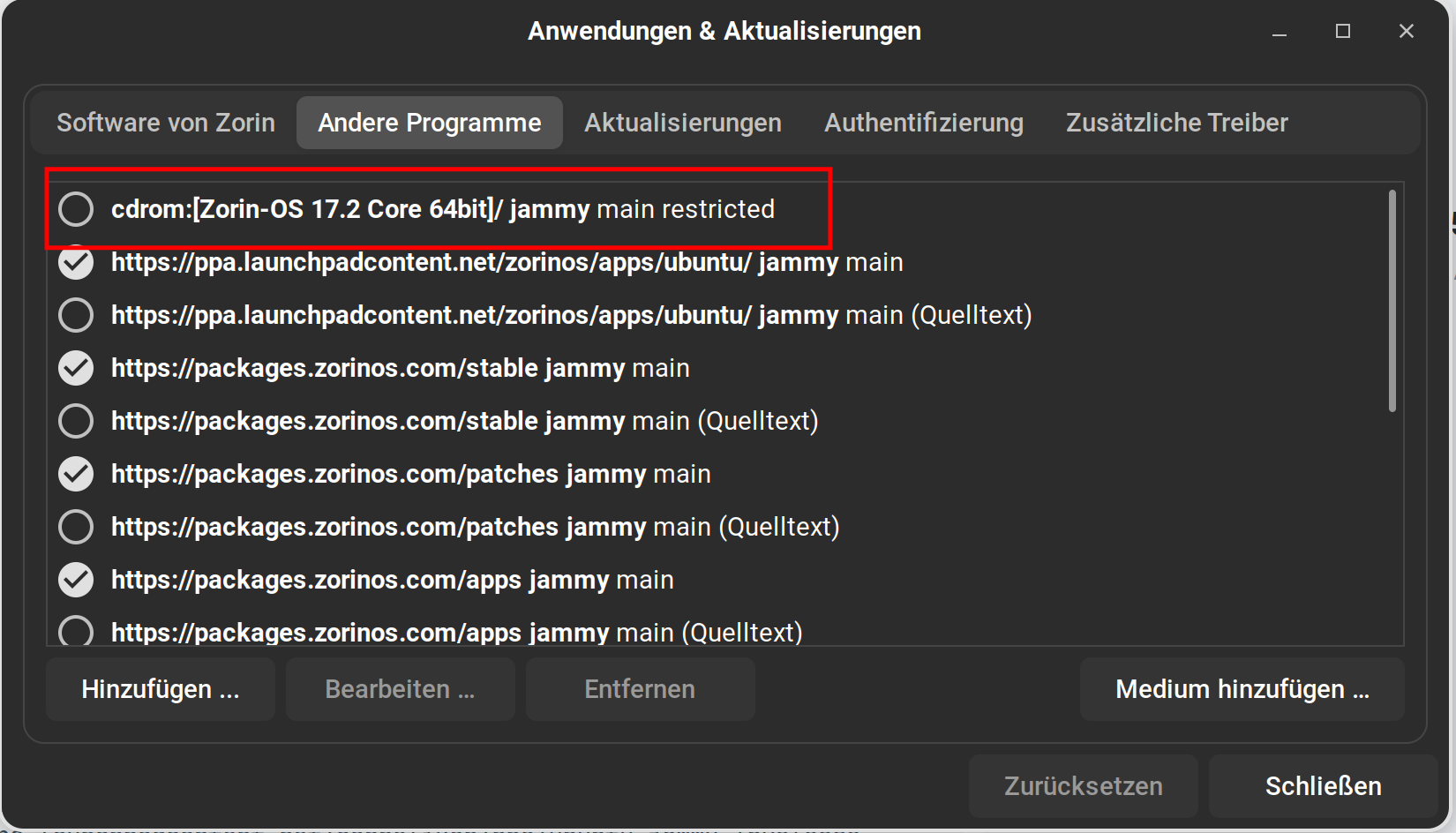1456x833 pixels.
Task: Uncheck ppa.launchpadcontent.net zorinos apps jammy main source
Action: 76,262
